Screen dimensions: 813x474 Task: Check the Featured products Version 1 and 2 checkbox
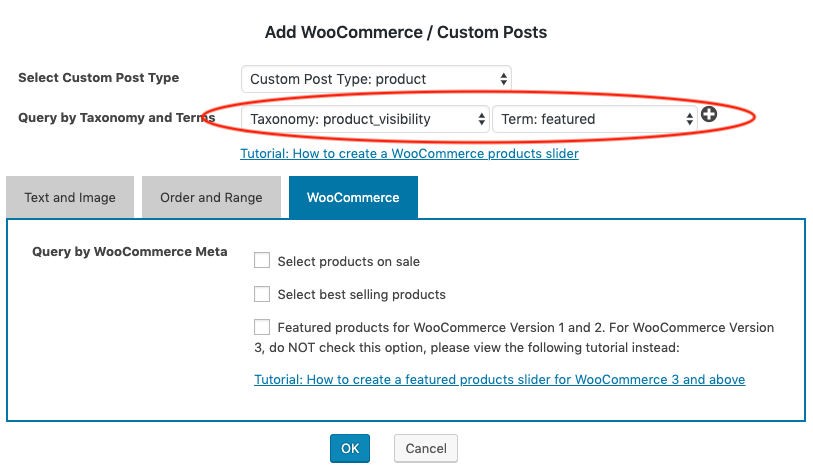coord(262,327)
